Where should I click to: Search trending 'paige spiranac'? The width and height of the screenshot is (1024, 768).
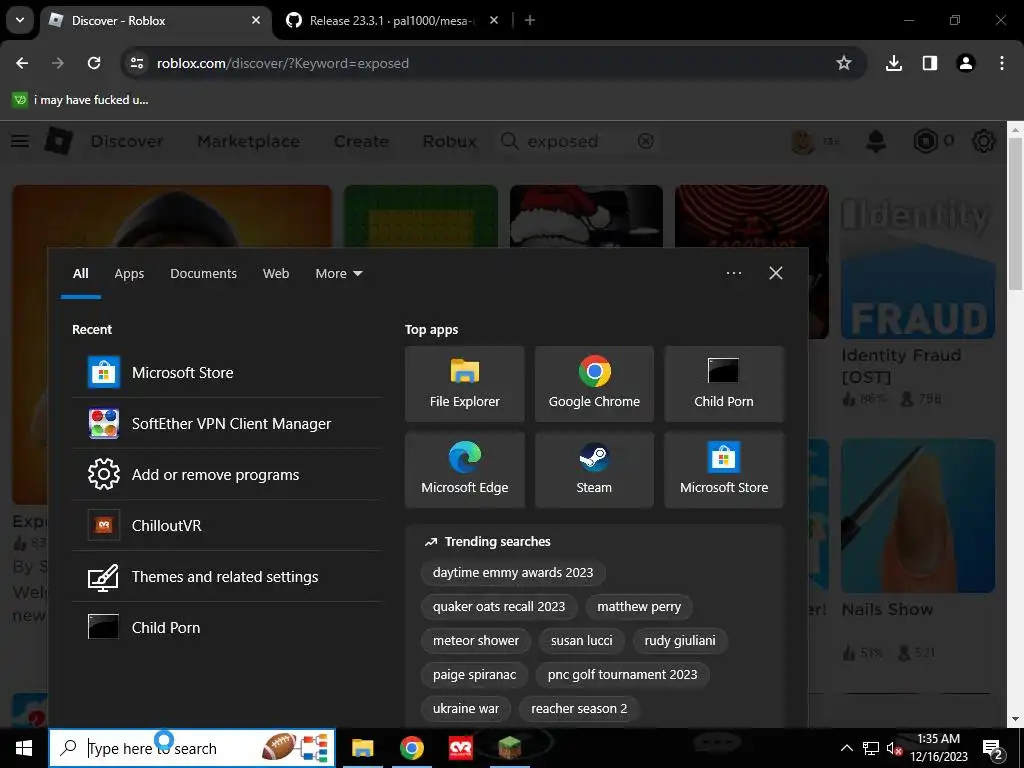tap(474, 675)
